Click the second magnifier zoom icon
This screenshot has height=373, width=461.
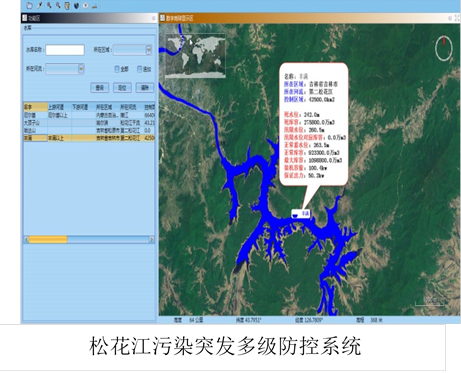(58, 5)
